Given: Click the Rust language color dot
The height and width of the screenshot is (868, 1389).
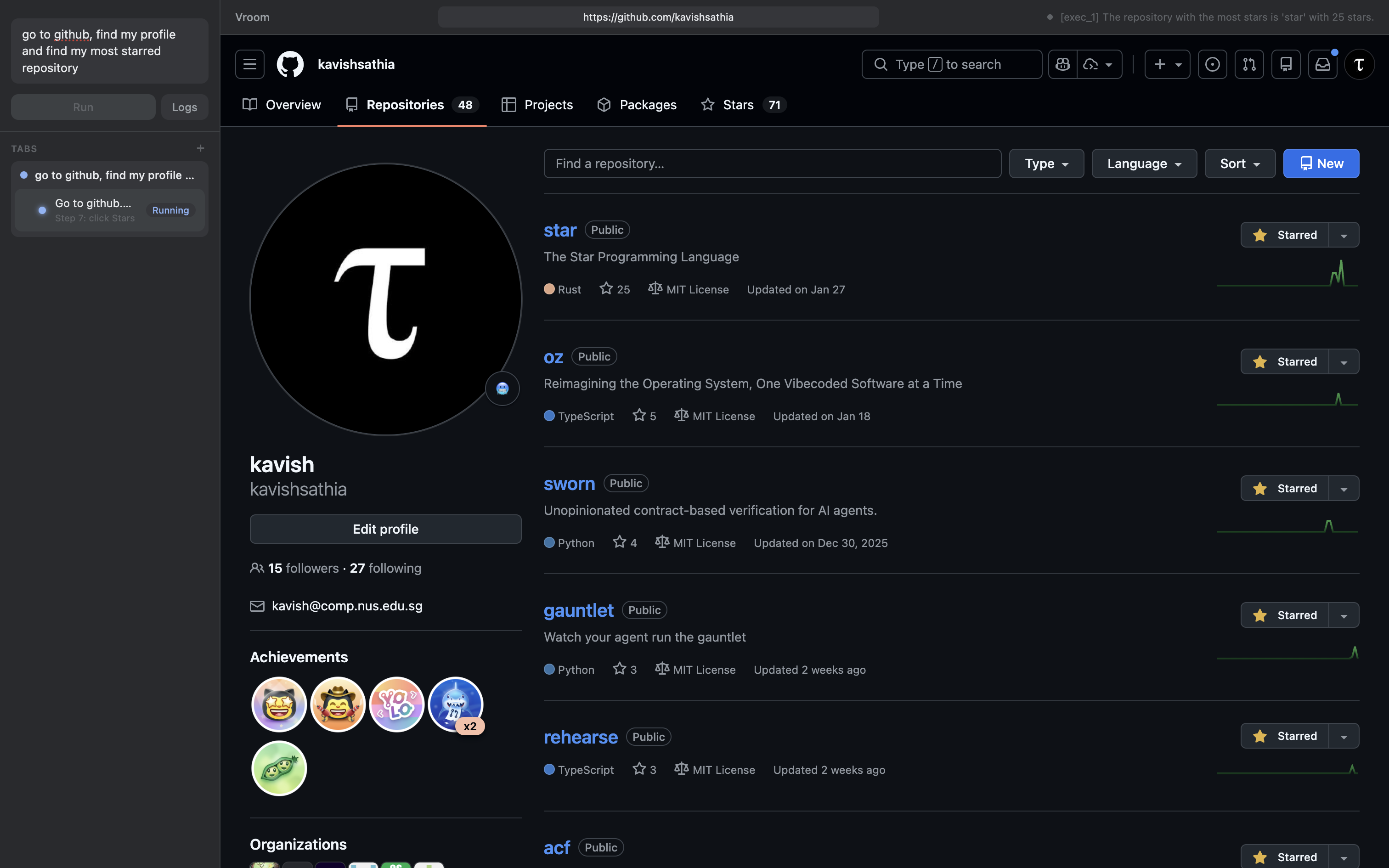Looking at the screenshot, I should pos(549,289).
